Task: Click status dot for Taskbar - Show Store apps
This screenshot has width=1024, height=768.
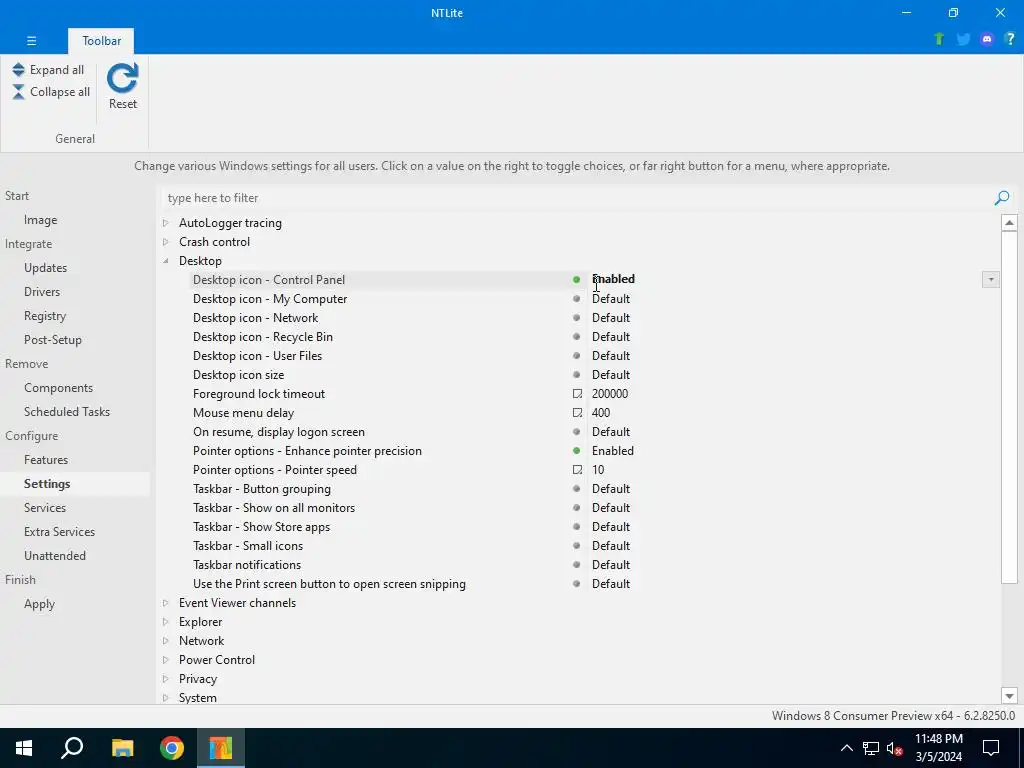Action: (576, 526)
